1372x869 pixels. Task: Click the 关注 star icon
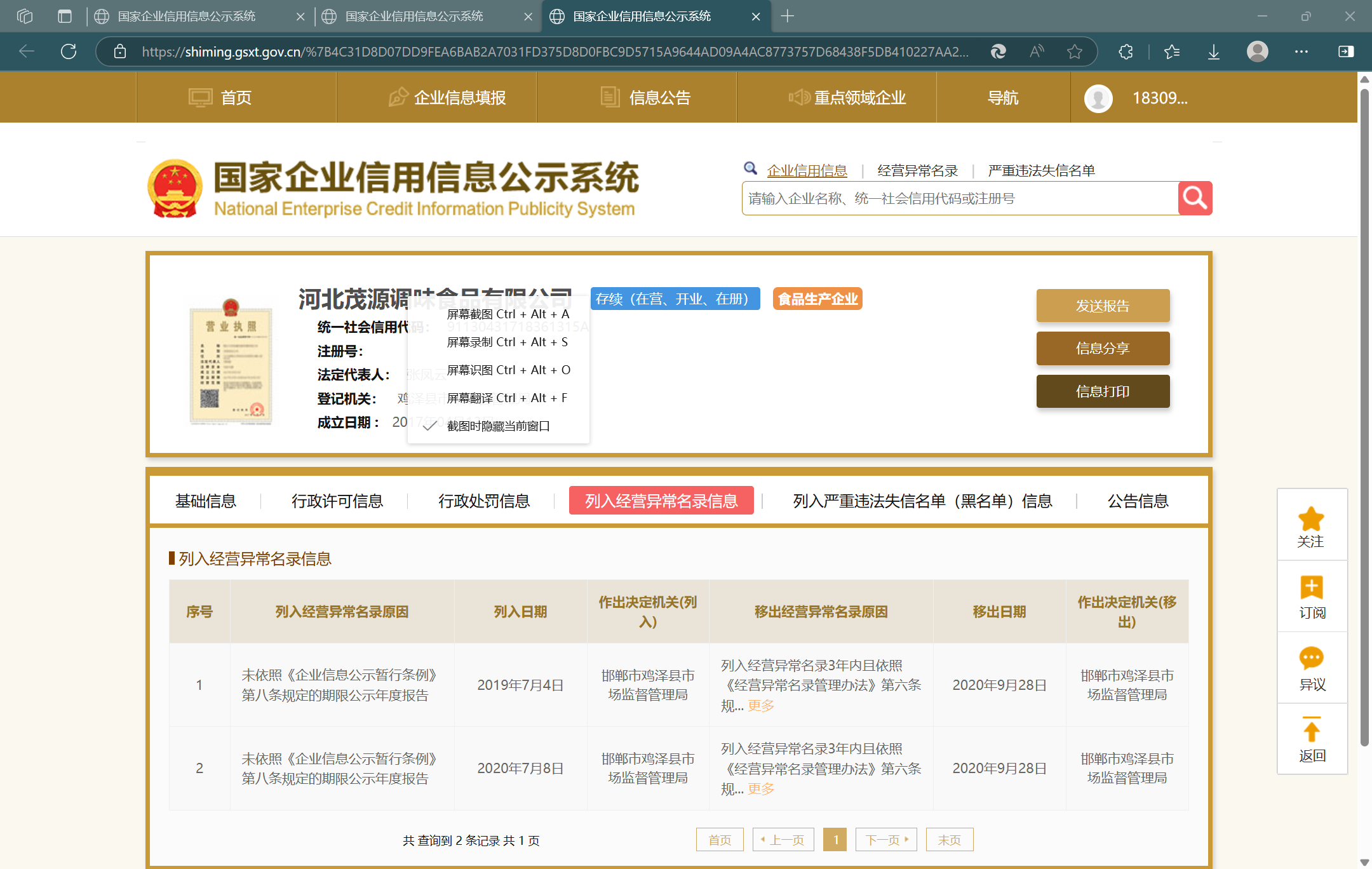pyautogui.click(x=1311, y=519)
